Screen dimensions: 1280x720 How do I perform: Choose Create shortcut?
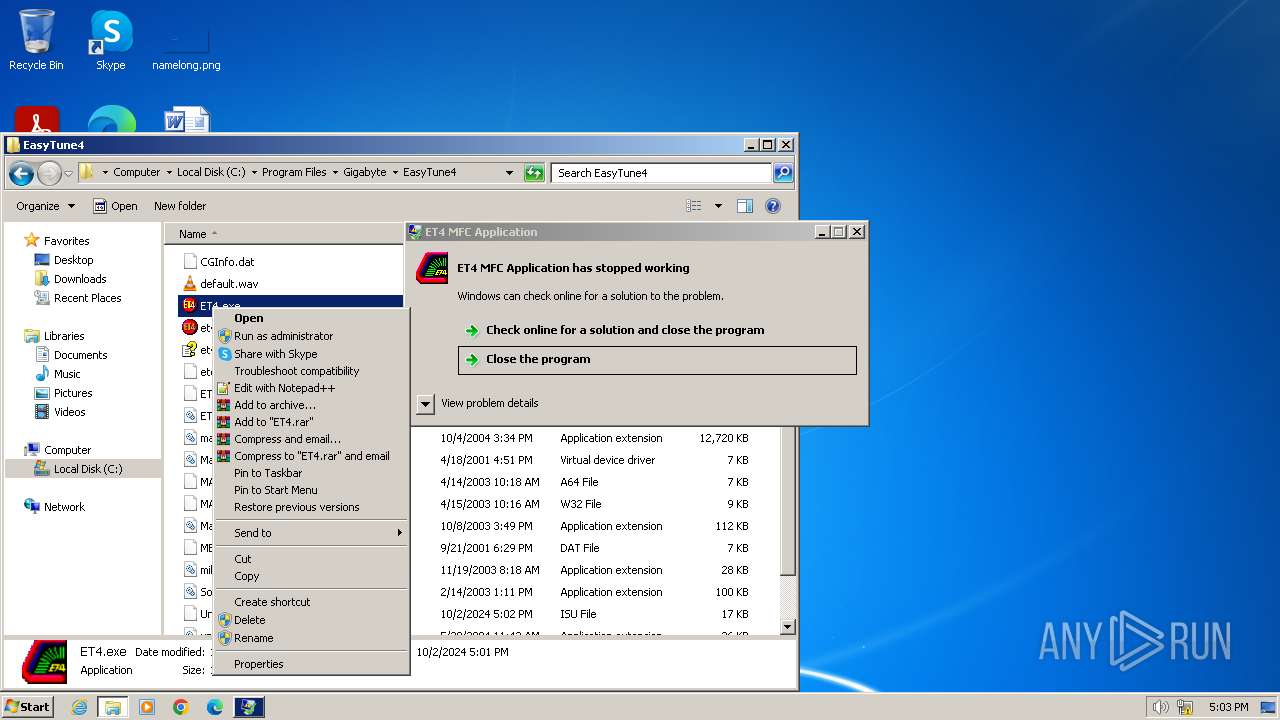pyautogui.click(x=311, y=602)
